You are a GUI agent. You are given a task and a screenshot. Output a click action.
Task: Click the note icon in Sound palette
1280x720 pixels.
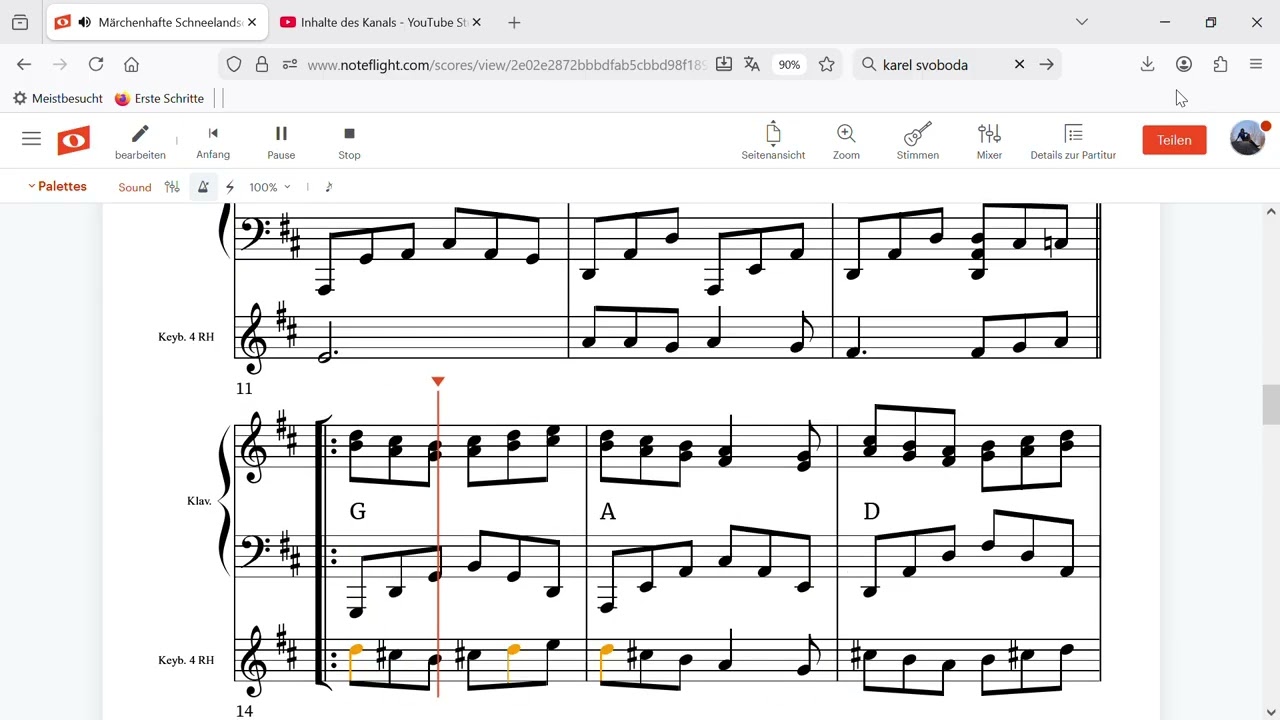click(x=329, y=187)
